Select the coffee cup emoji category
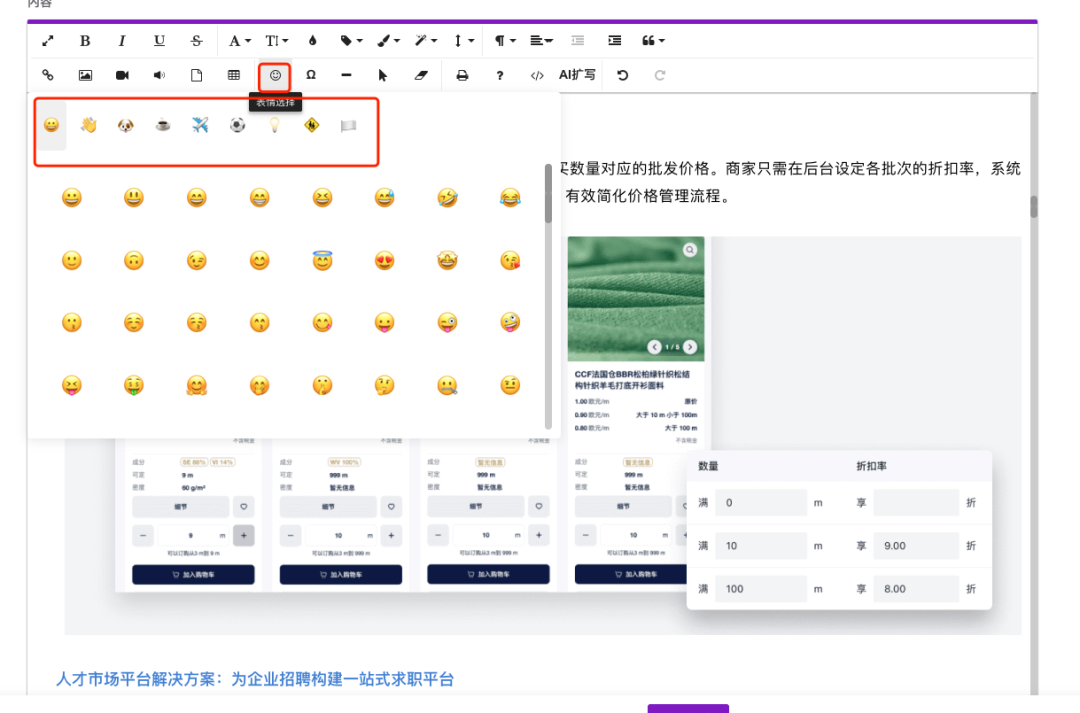 coord(163,125)
